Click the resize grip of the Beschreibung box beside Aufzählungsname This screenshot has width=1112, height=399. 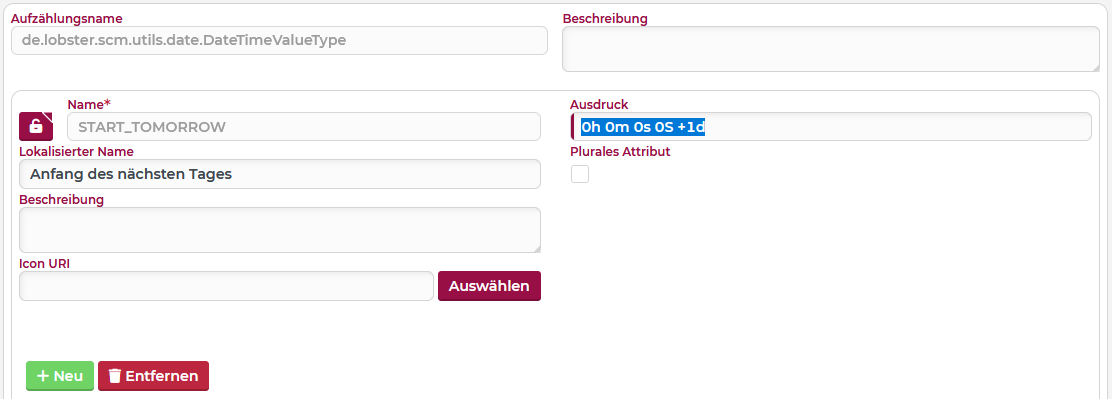(1095, 67)
